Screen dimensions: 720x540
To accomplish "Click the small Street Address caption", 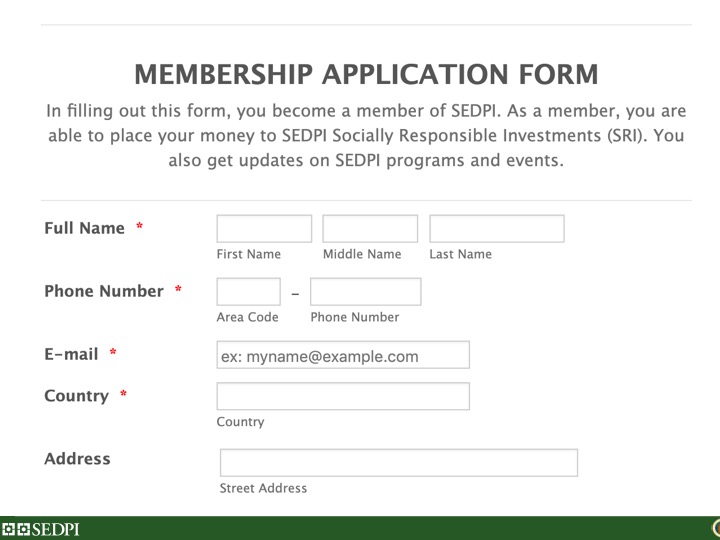I will pyautogui.click(x=263, y=489).
